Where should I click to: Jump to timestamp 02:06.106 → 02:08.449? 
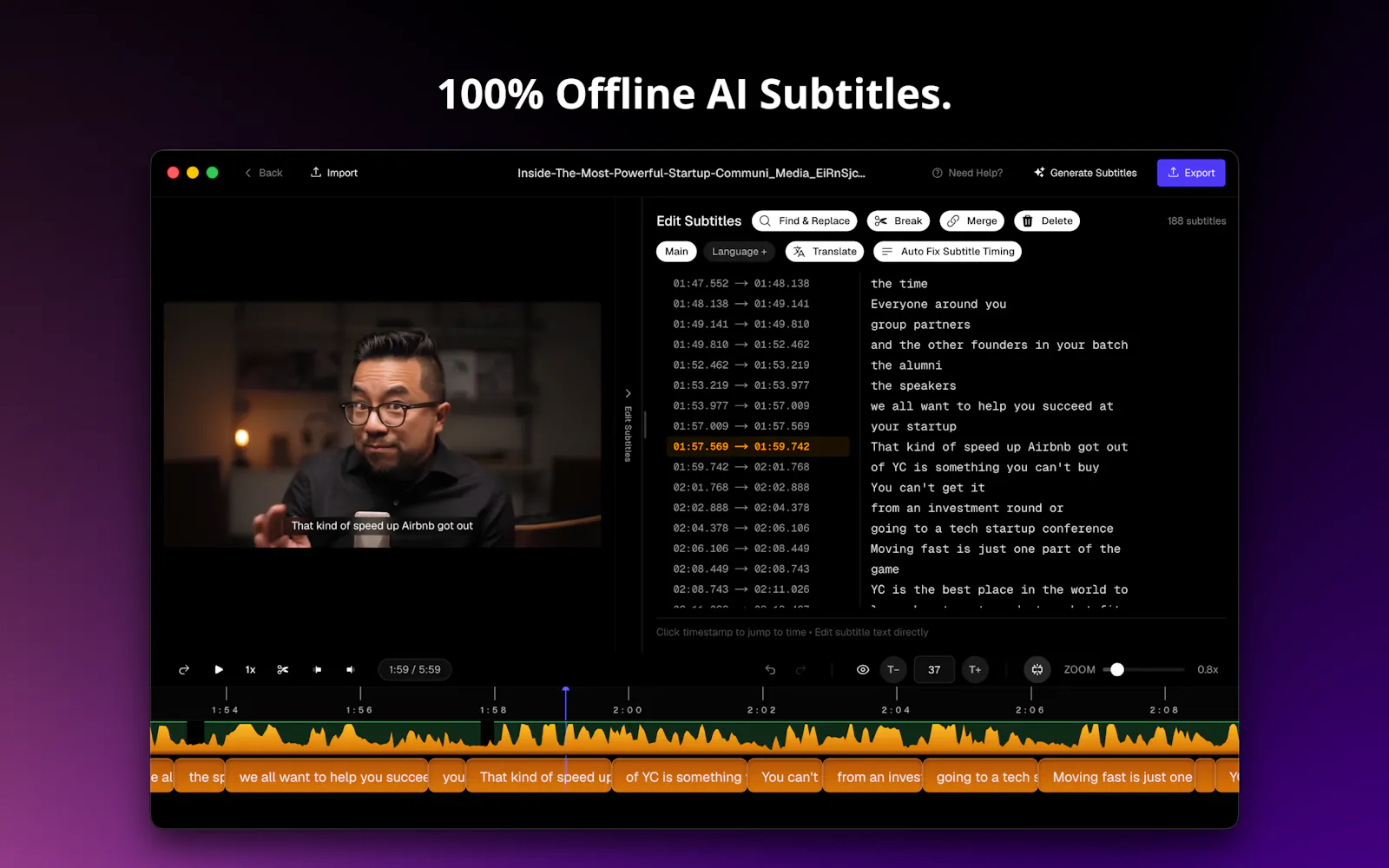click(x=741, y=549)
